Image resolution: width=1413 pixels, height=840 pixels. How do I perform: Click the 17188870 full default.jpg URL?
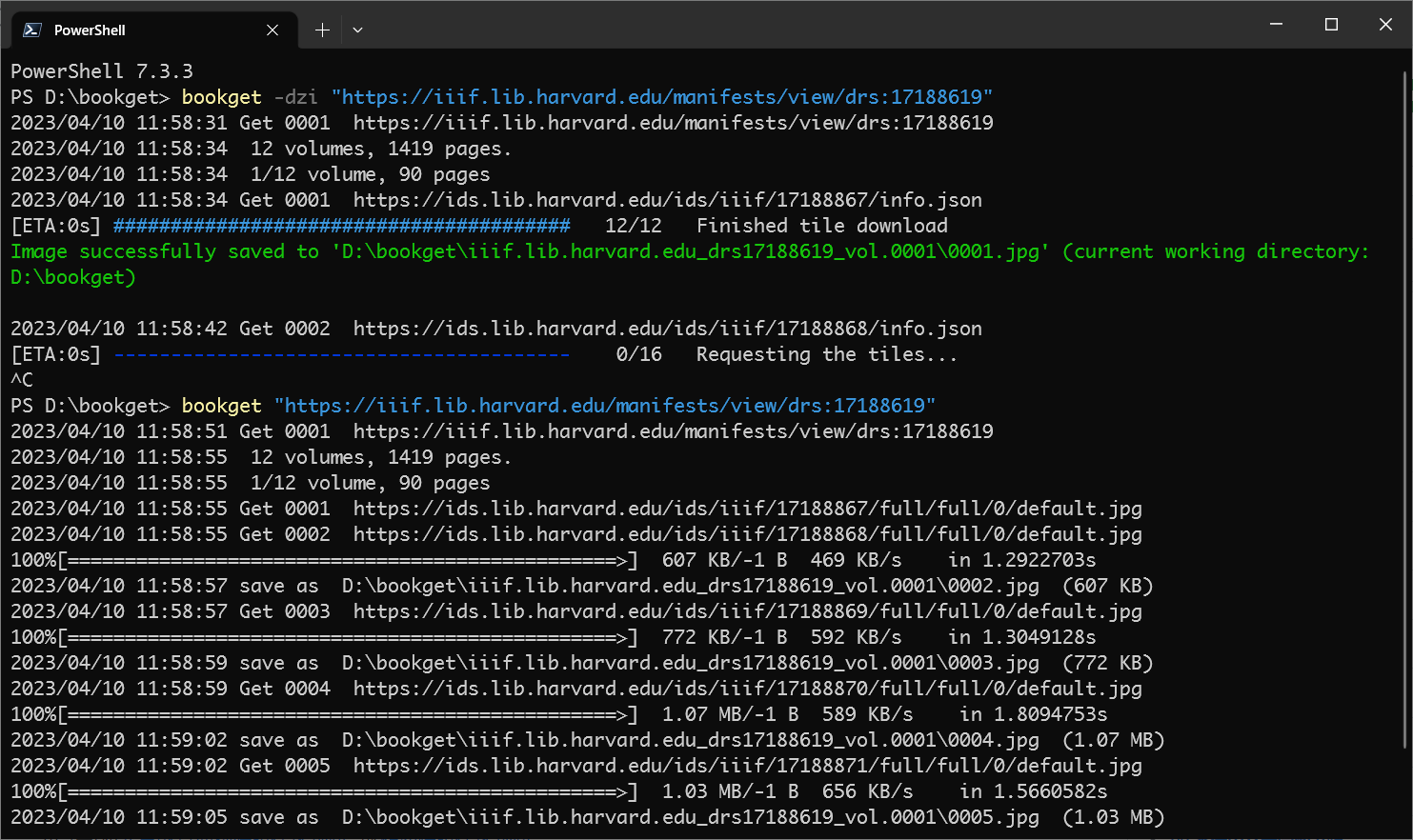[x=747, y=689]
